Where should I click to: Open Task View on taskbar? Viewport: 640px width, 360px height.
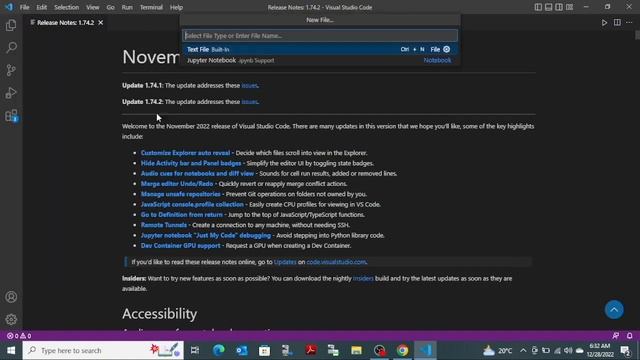point(195,351)
